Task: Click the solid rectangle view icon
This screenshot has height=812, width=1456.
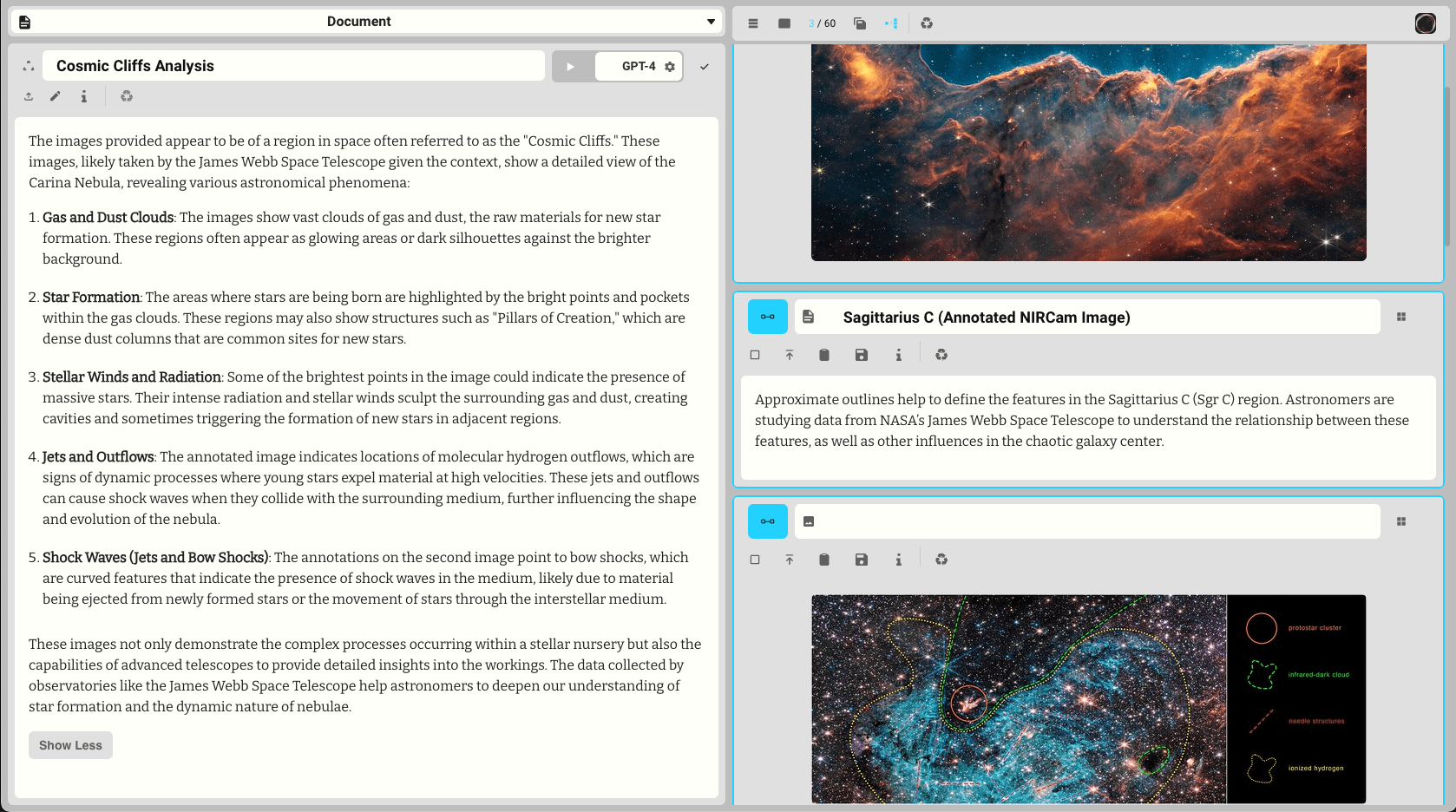Action: click(784, 23)
